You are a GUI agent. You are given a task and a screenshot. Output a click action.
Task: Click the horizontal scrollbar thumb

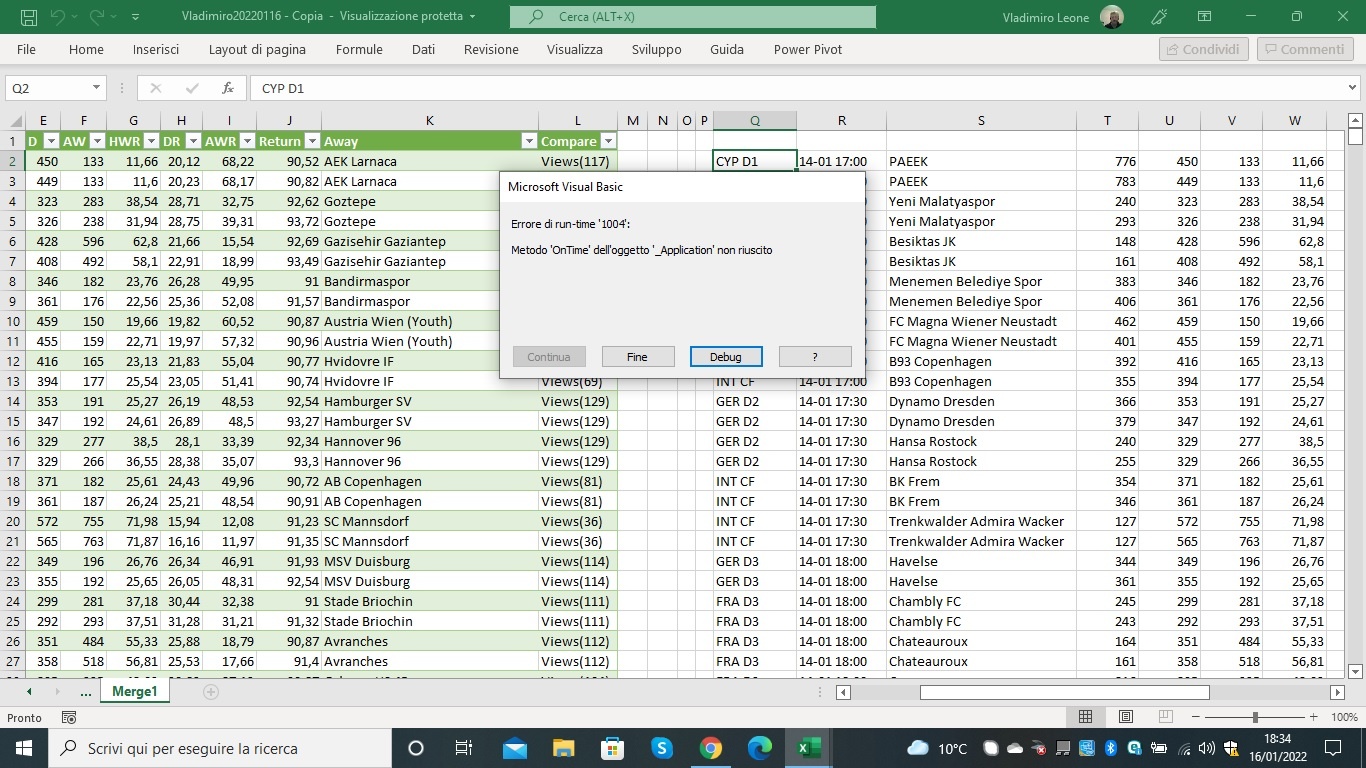1064,692
